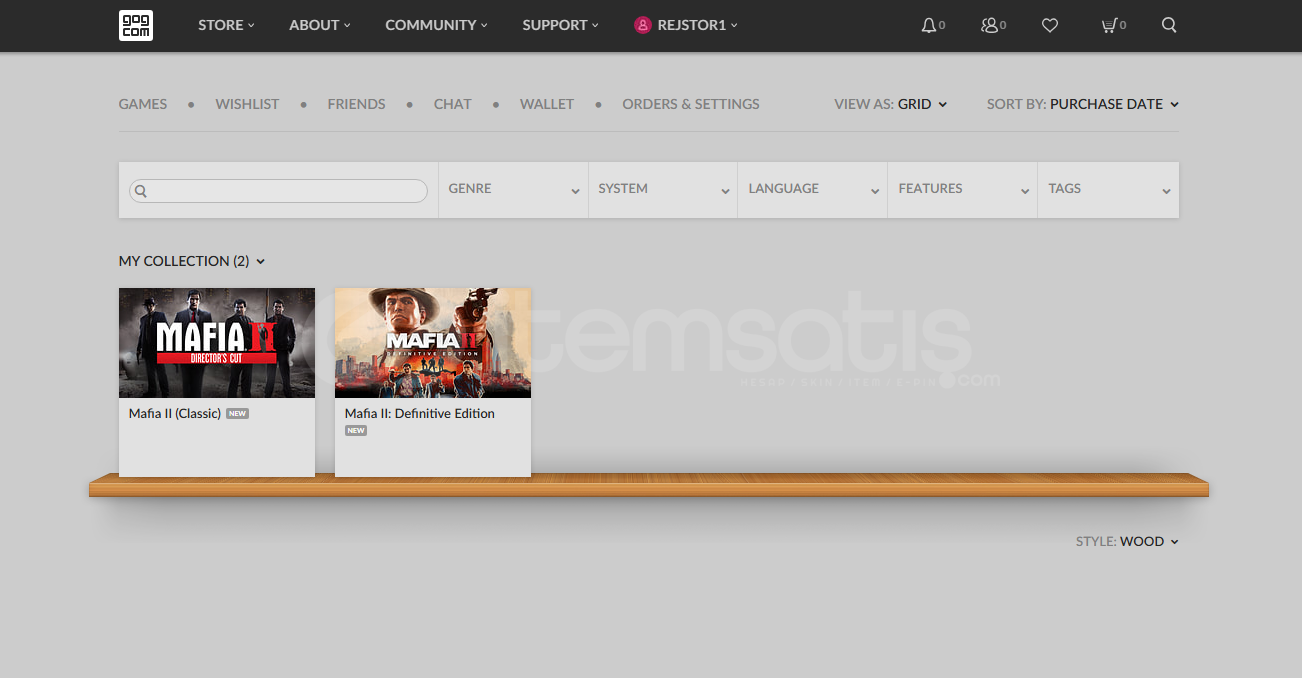Open the notifications bell
This screenshot has height=678, width=1302.
[x=929, y=25]
